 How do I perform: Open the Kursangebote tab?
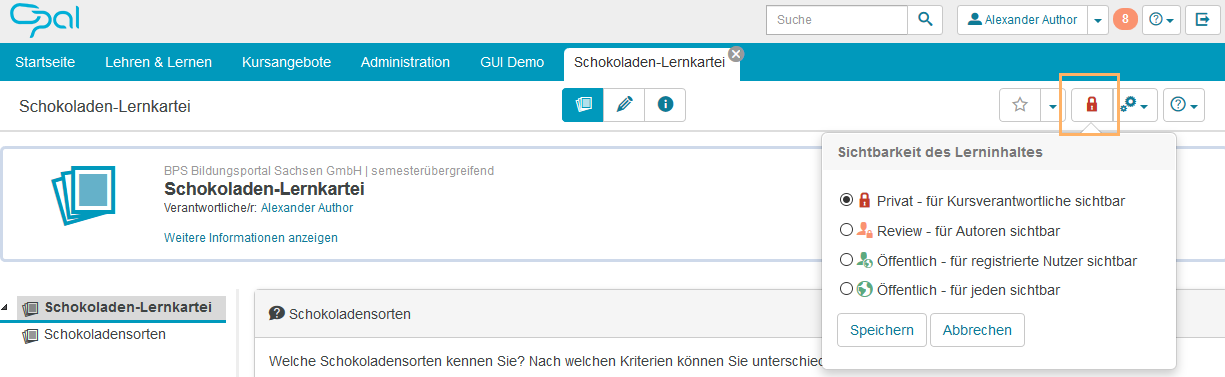pyautogui.click(x=286, y=62)
